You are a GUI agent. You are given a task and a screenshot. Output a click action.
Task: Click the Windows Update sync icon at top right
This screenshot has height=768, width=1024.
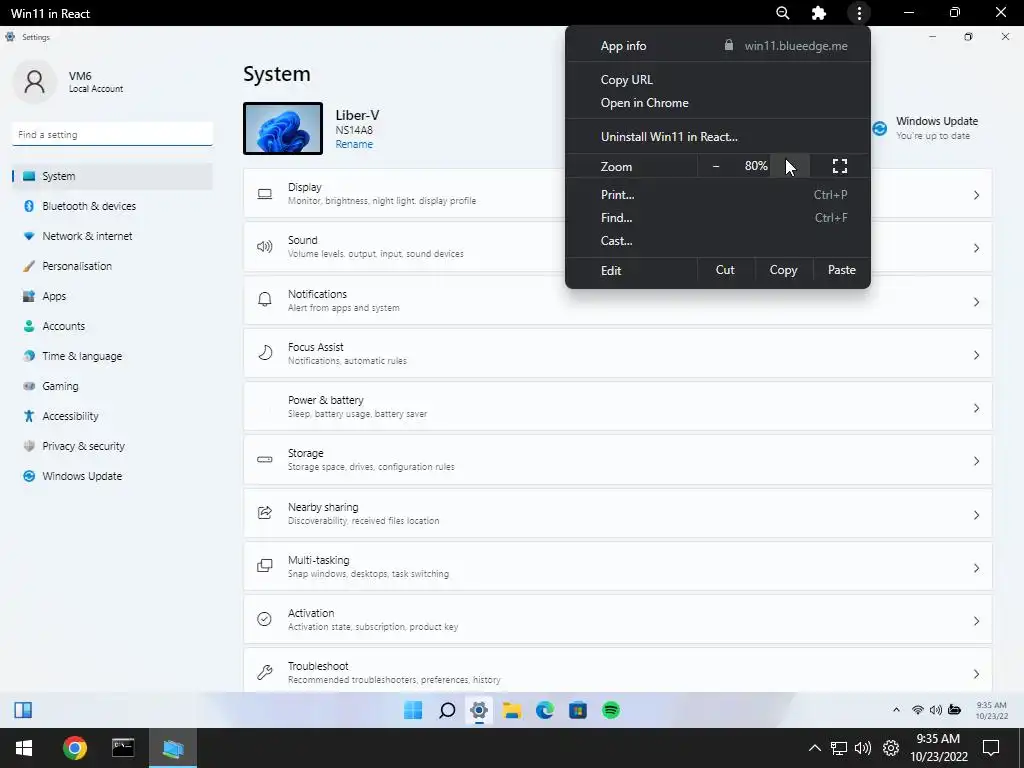pos(880,129)
